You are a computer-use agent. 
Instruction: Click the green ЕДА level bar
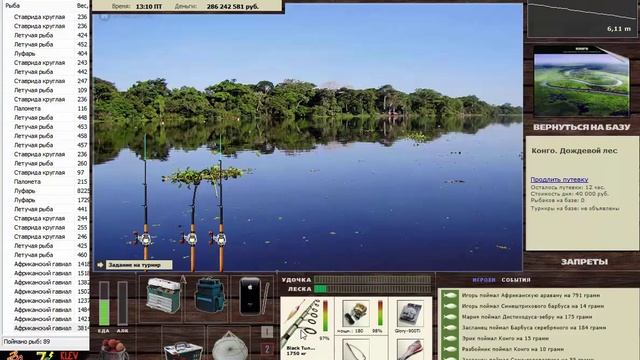104,303
